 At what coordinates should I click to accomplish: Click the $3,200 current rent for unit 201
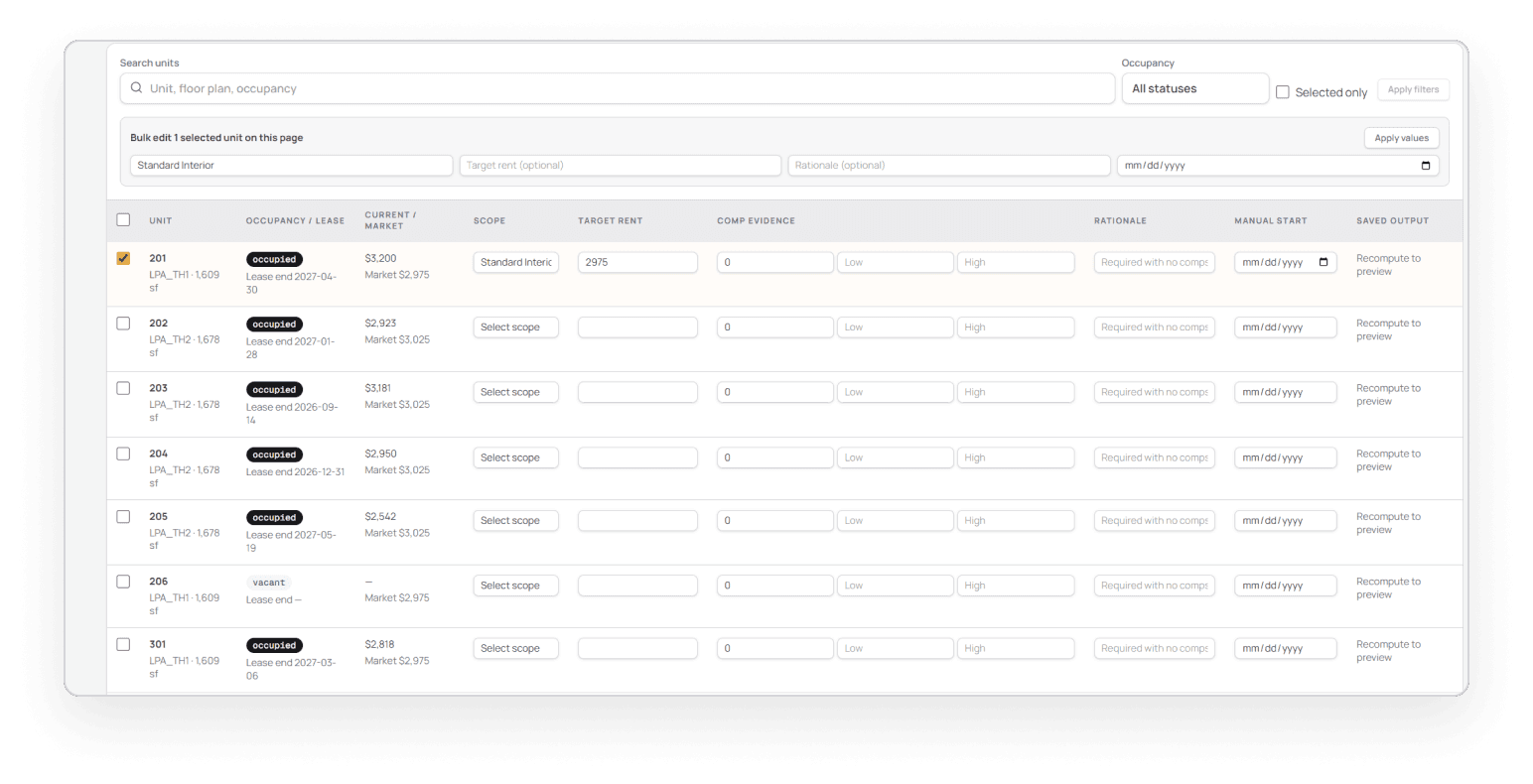(380, 259)
